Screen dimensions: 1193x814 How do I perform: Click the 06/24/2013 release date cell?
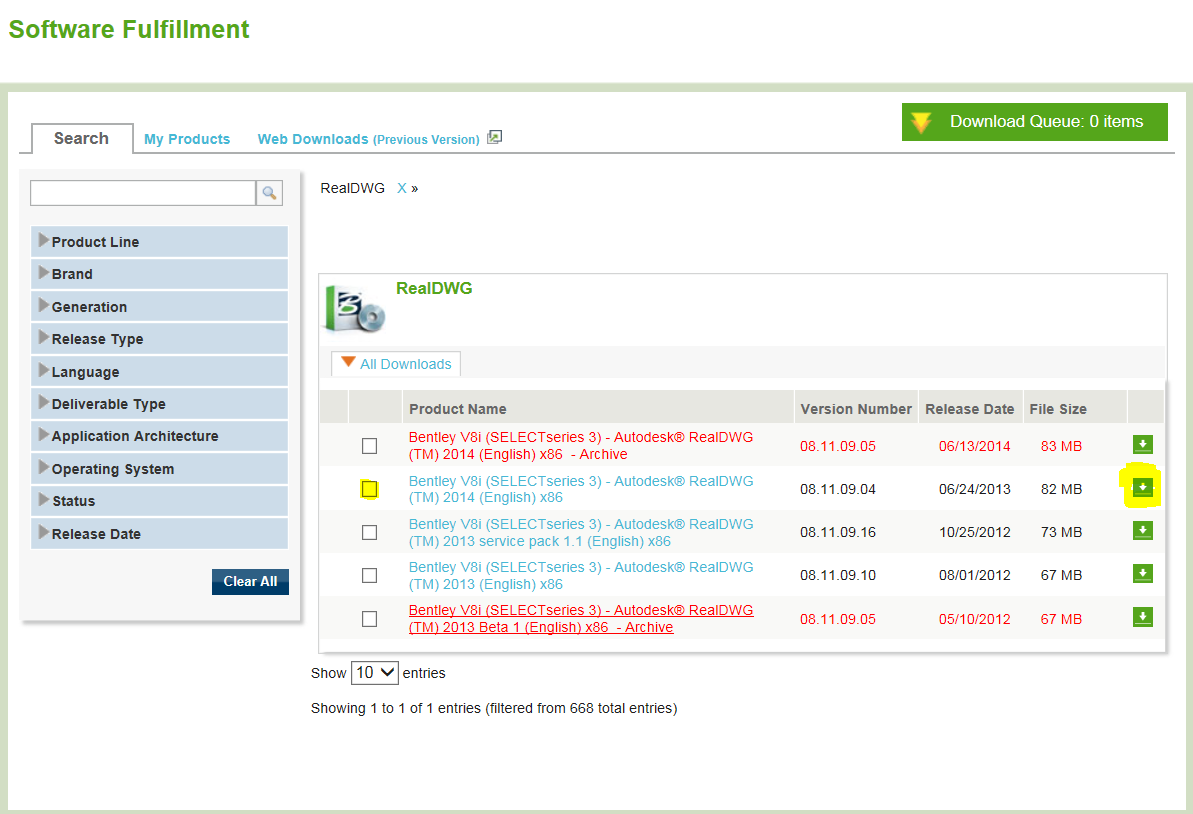tap(975, 489)
